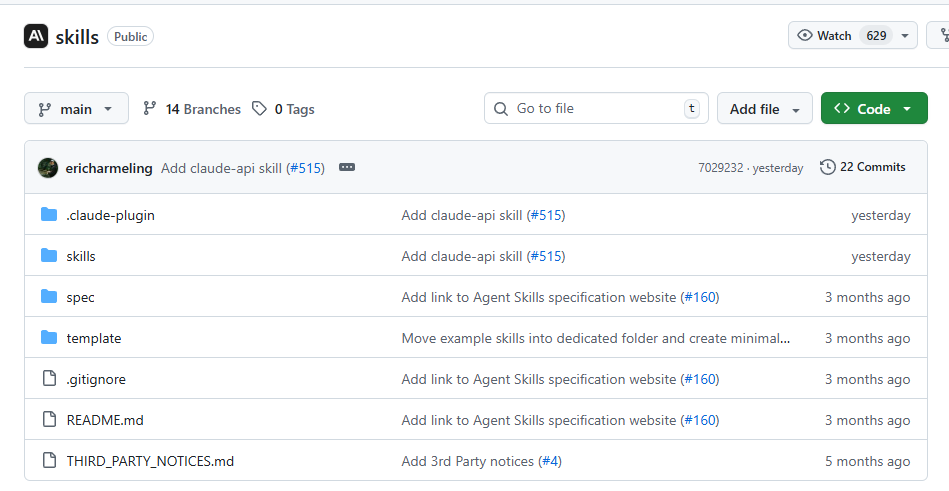Open #515 link in the .claude-plugin row
Image resolution: width=949 pixels, height=491 pixels.
point(547,216)
